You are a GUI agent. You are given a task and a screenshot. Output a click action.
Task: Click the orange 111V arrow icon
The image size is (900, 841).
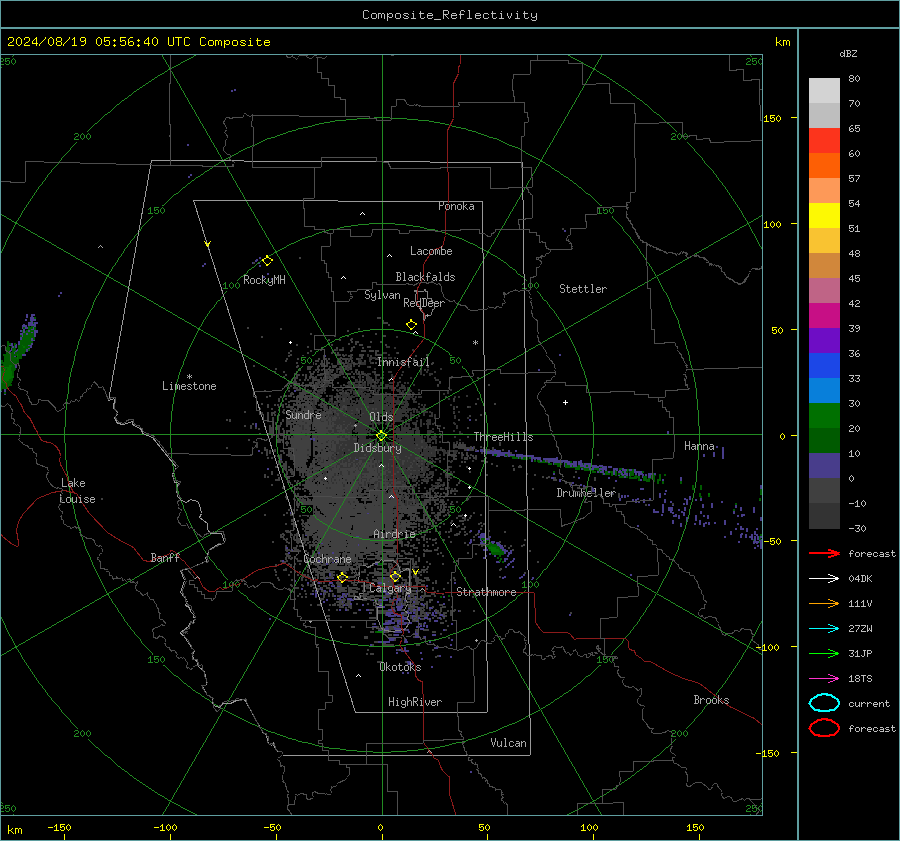coord(824,603)
